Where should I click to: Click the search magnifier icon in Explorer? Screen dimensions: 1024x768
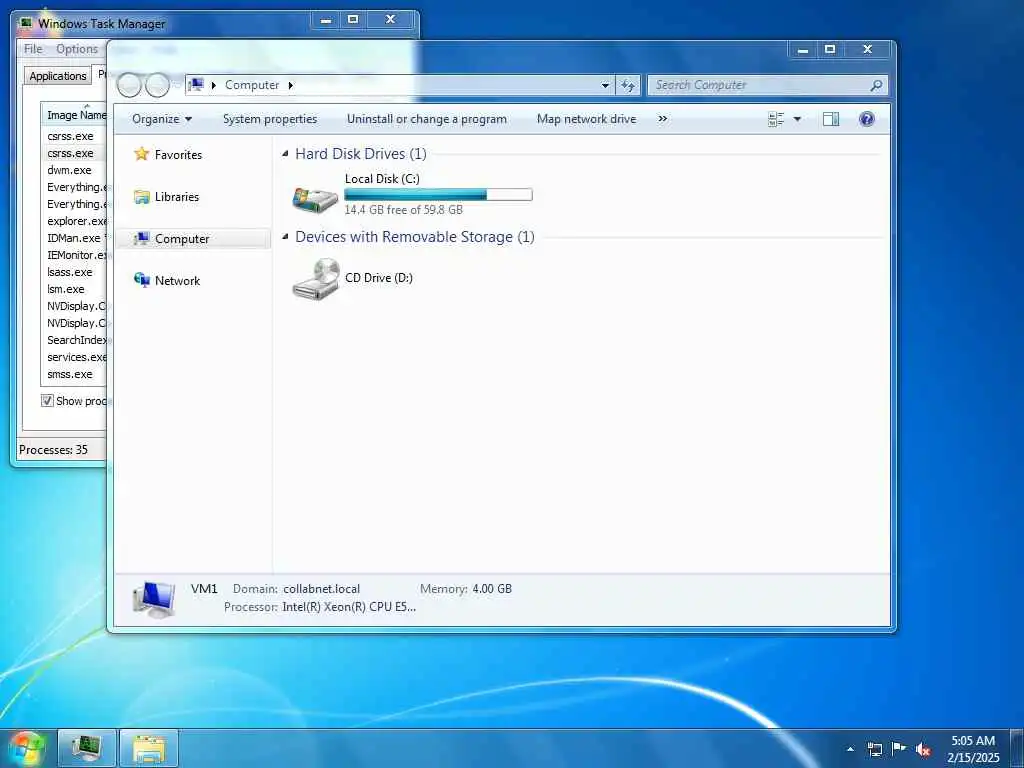click(876, 85)
